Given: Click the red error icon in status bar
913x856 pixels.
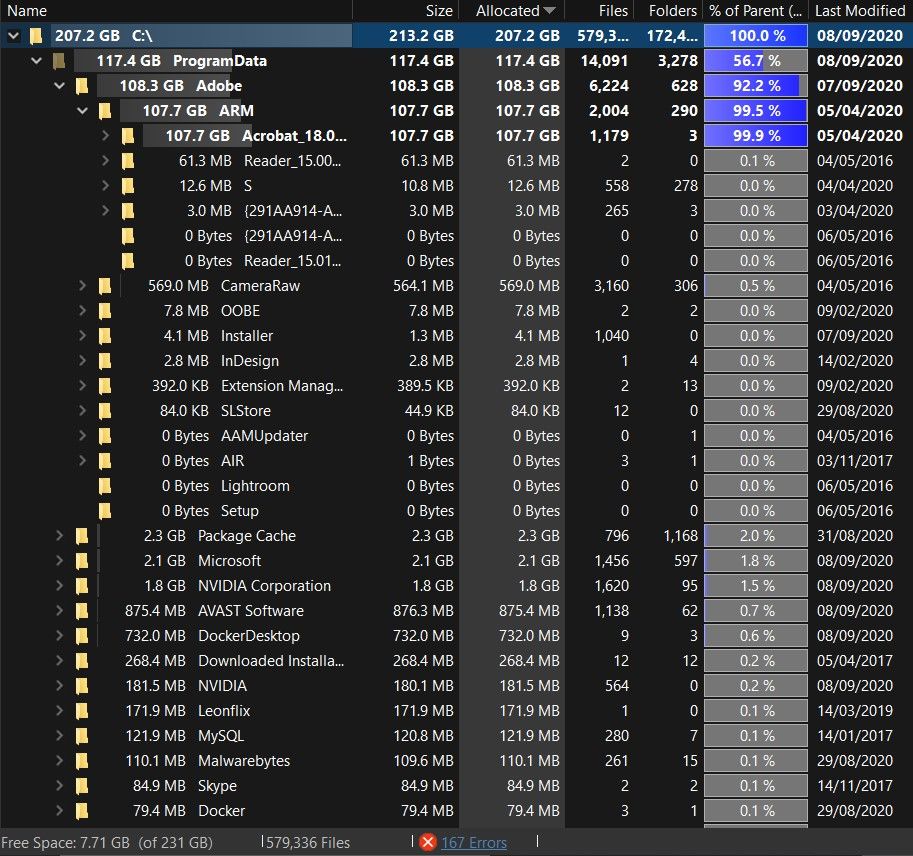Looking at the screenshot, I should click(428, 842).
